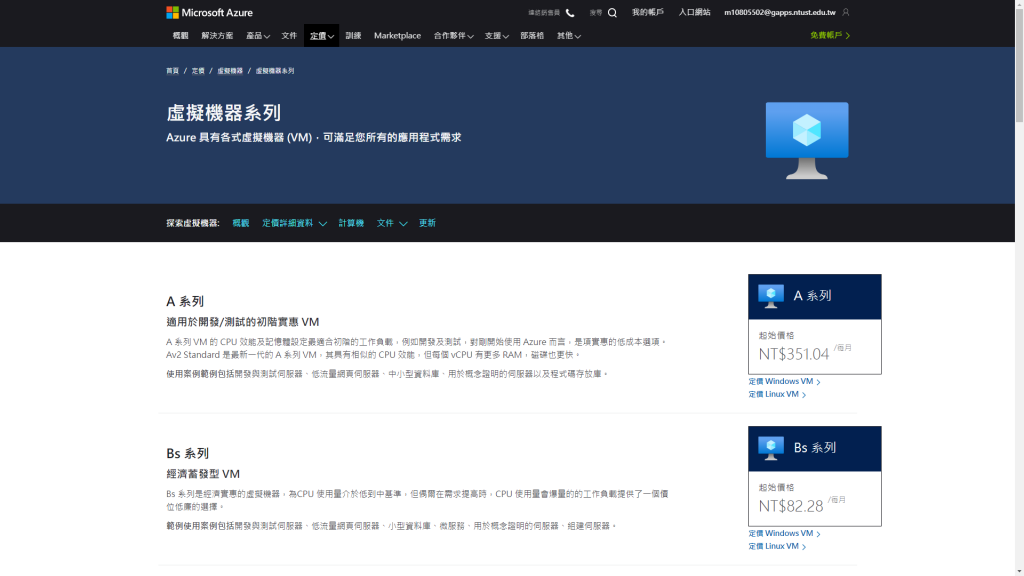Open Marketplace menu item

click(397, 36)
